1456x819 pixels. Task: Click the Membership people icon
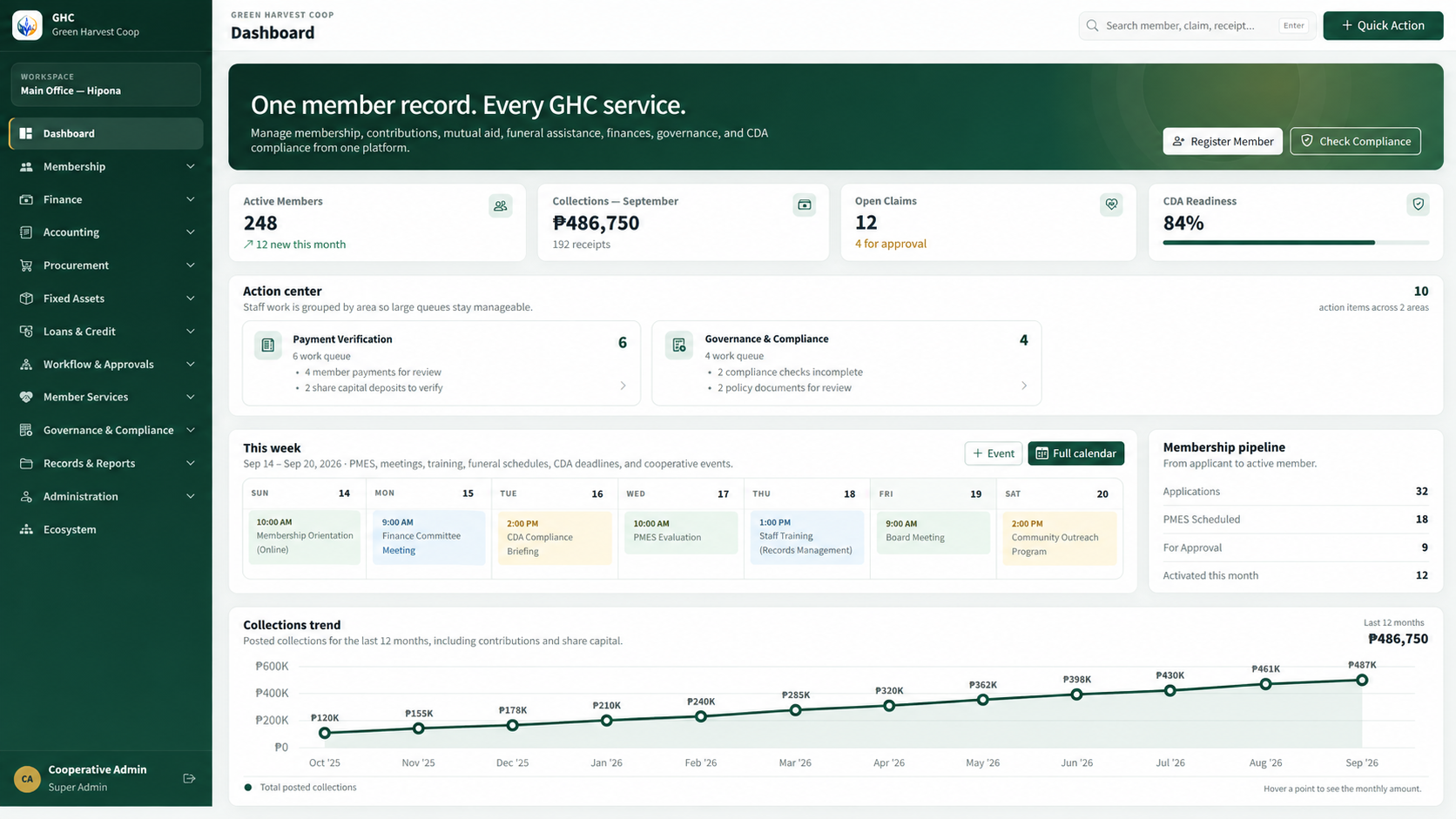pyautogui.click(x=26, y=166)
